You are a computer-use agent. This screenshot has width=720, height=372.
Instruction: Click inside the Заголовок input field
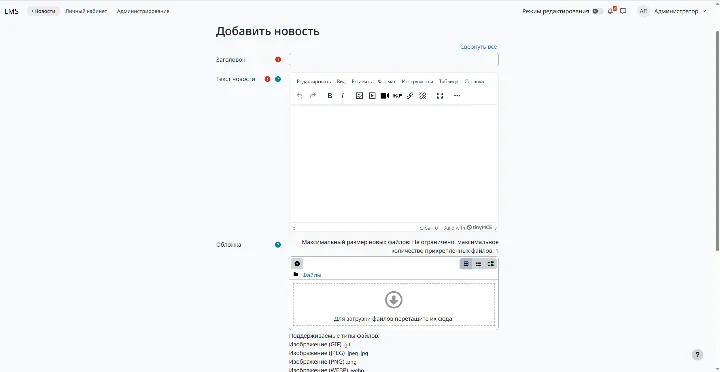tap(394, 59)
